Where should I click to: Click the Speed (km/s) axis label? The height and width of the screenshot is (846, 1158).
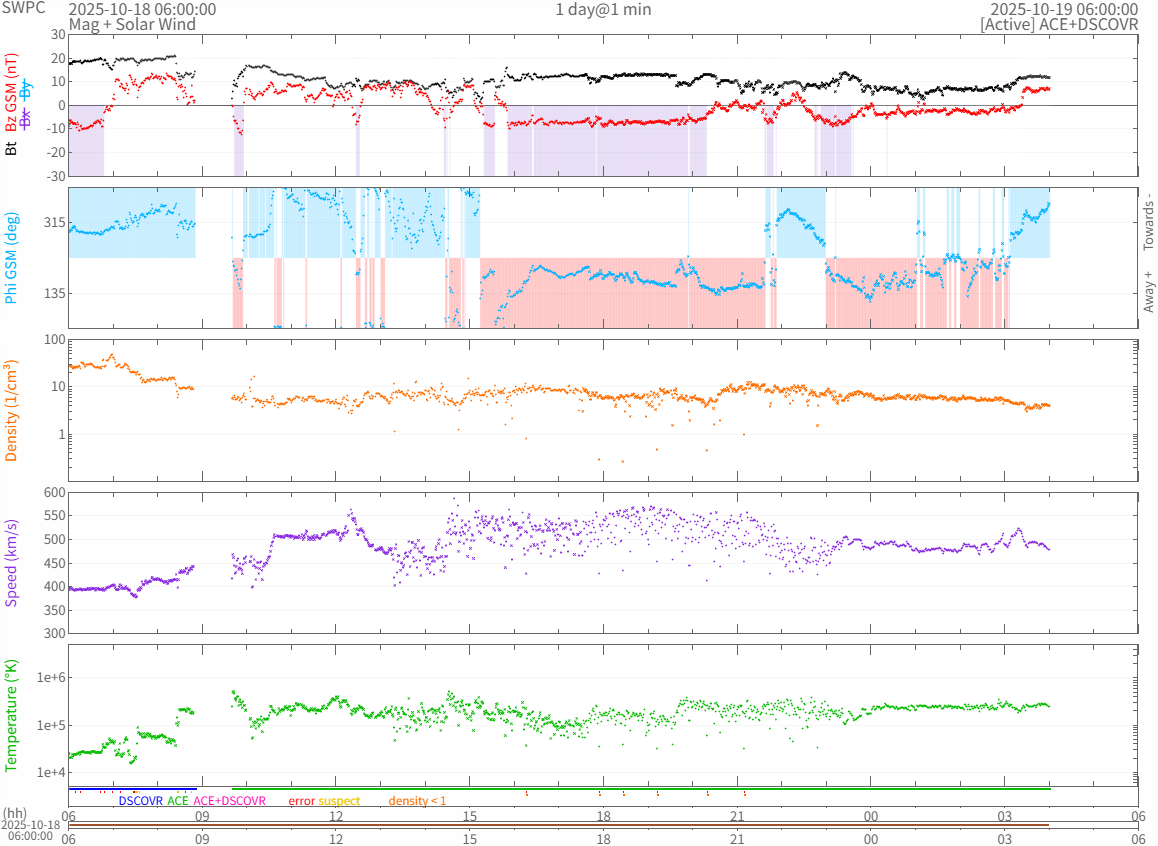coord(12,563)
